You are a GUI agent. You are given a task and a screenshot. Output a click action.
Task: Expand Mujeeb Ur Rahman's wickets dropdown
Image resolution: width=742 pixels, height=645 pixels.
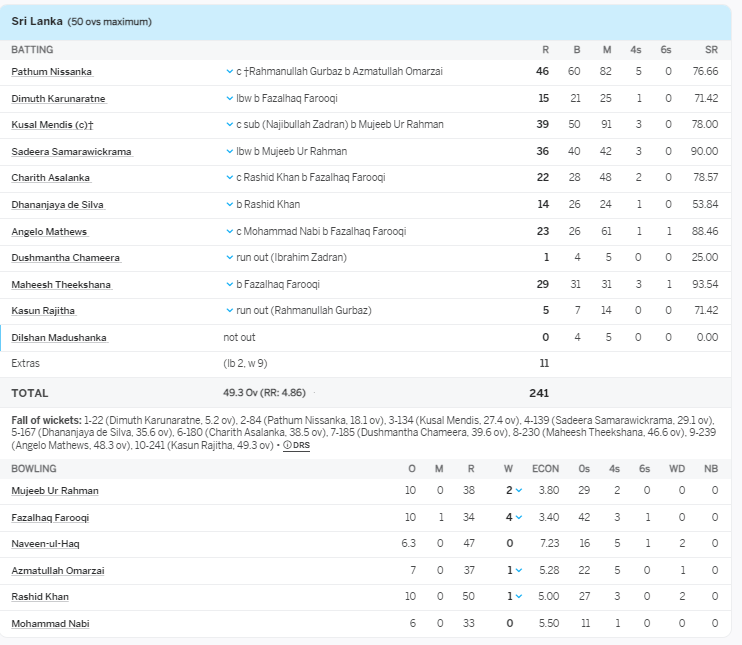[519, 491]
